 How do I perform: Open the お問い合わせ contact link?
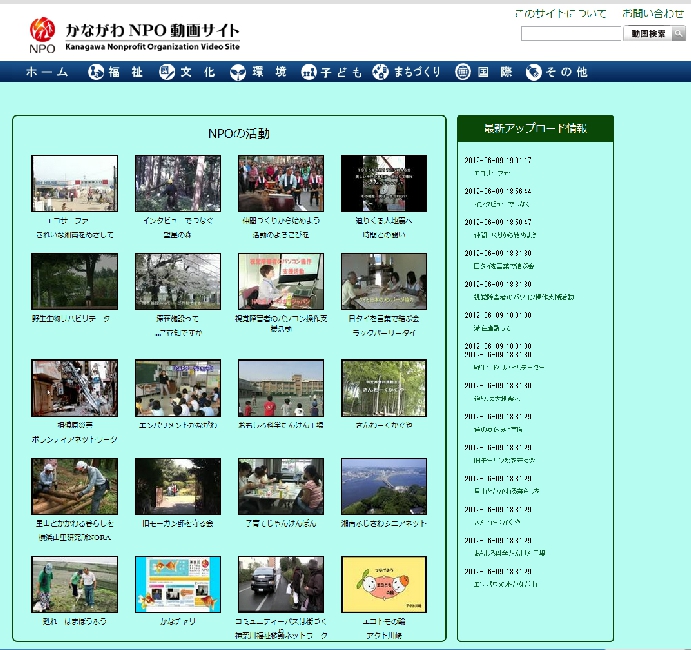[x=653, y=14]
